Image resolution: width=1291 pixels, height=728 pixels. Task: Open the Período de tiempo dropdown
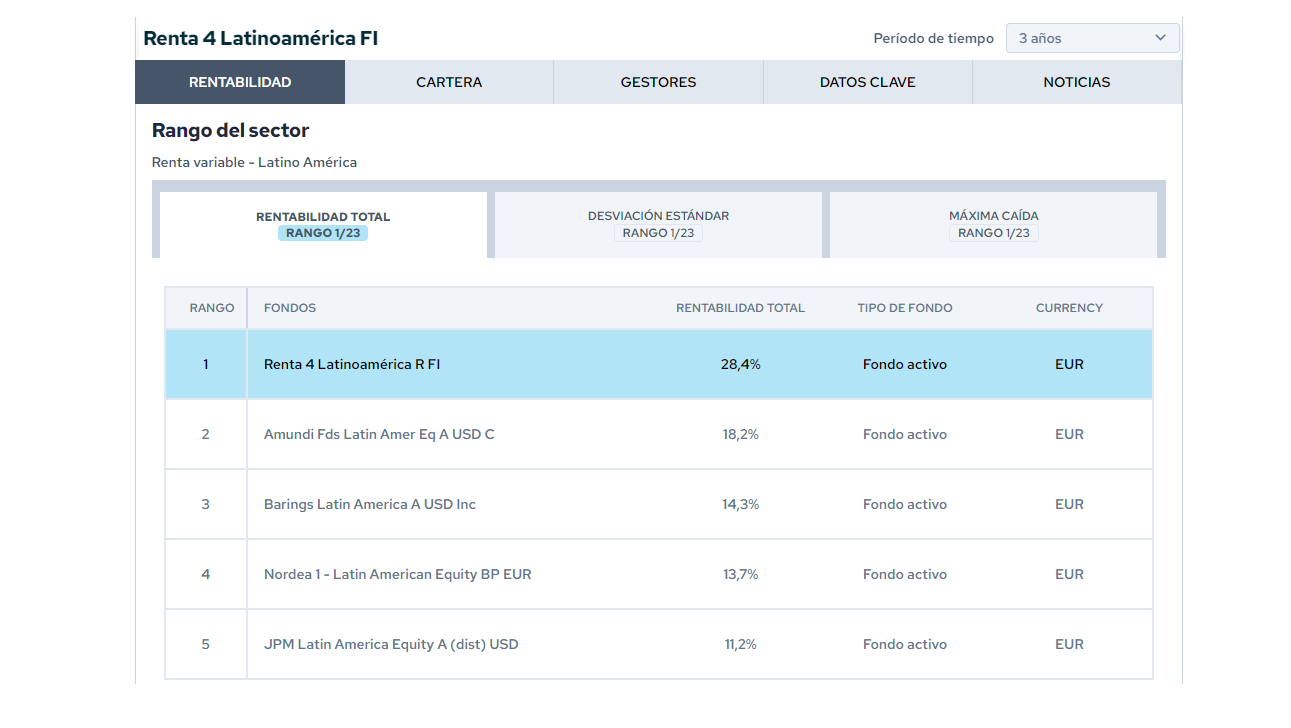click(x=1092, y=38)
